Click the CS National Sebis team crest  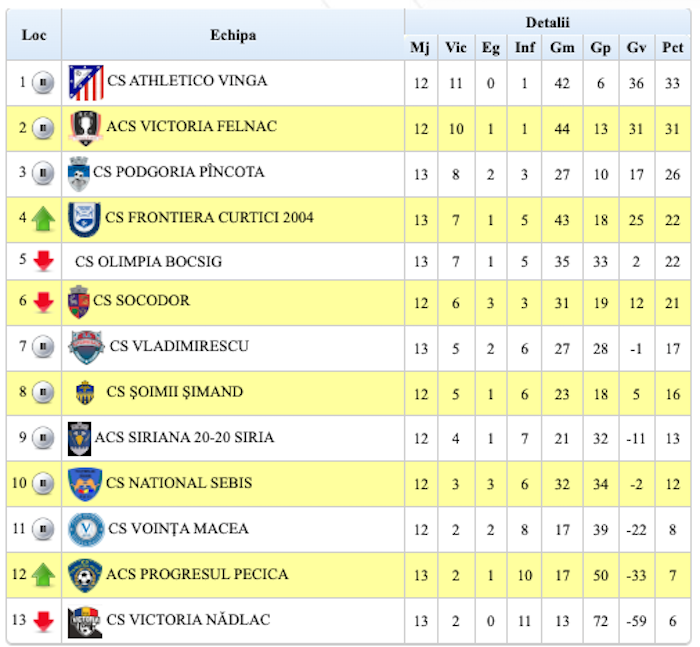point(85,484)
